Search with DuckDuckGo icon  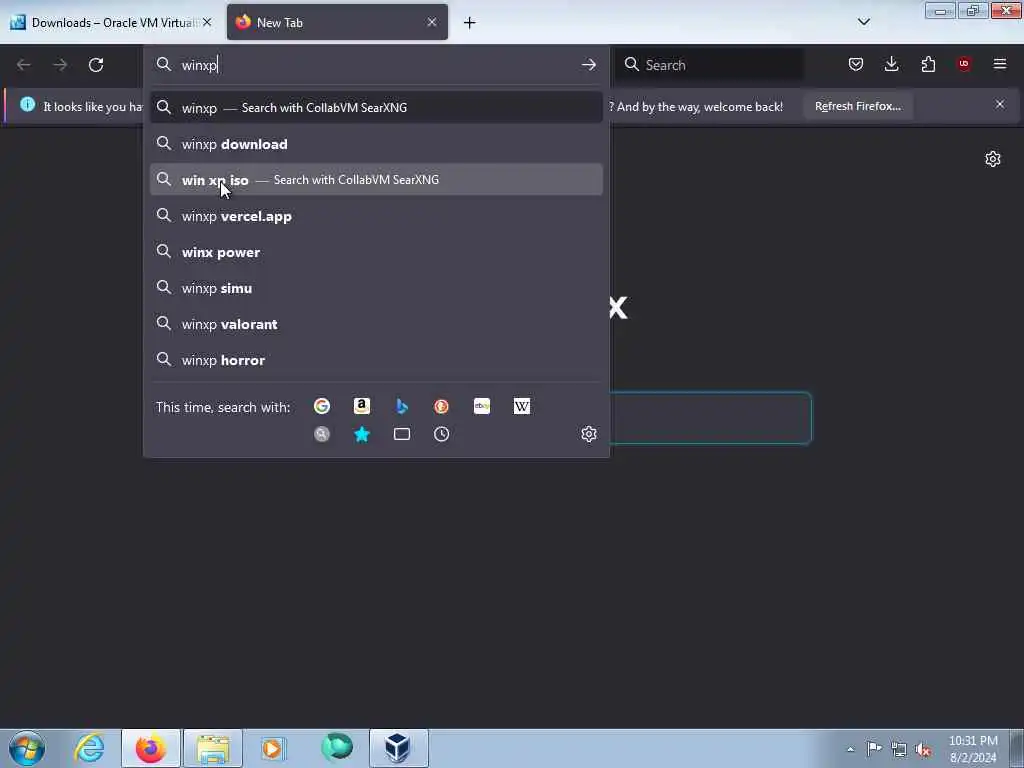pyautogui.click(x=441, y=406)
